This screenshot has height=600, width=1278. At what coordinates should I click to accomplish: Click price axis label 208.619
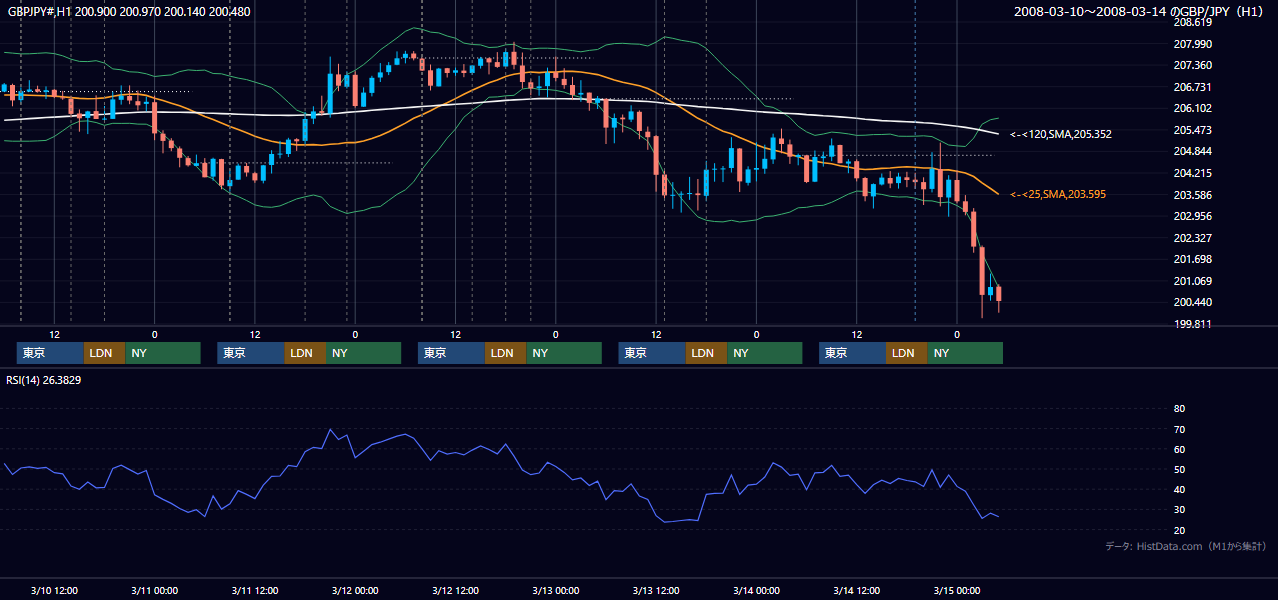pyautogui.click(x=1192, y=23)
